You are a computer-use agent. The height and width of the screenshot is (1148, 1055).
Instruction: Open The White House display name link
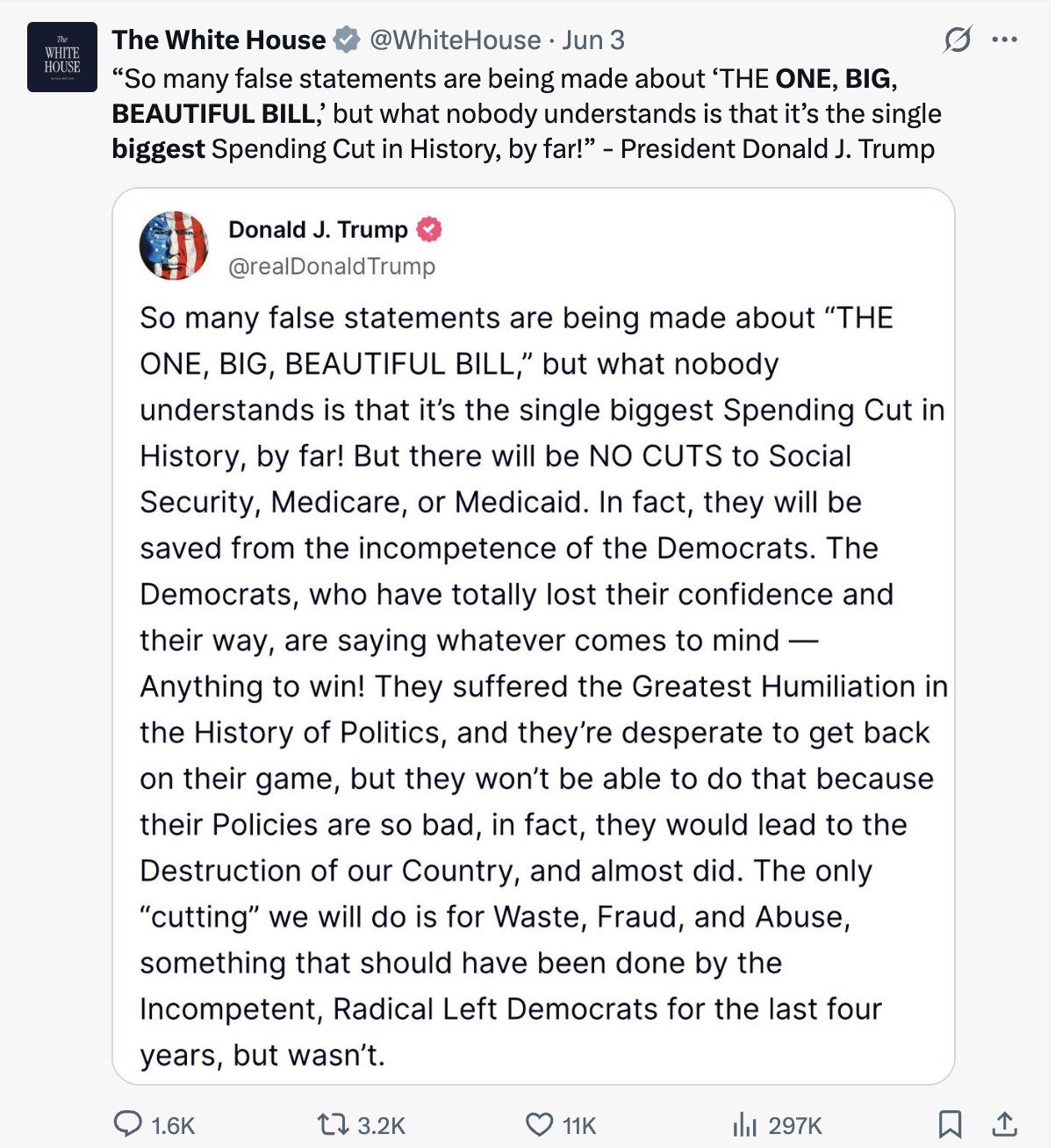[x=219, y=39]
